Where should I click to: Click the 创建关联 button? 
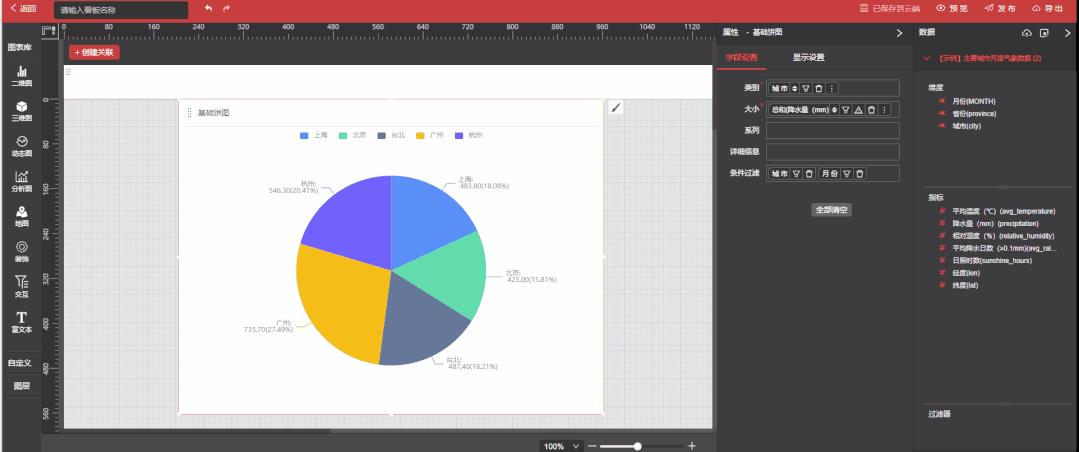click(x=94, y=52)
